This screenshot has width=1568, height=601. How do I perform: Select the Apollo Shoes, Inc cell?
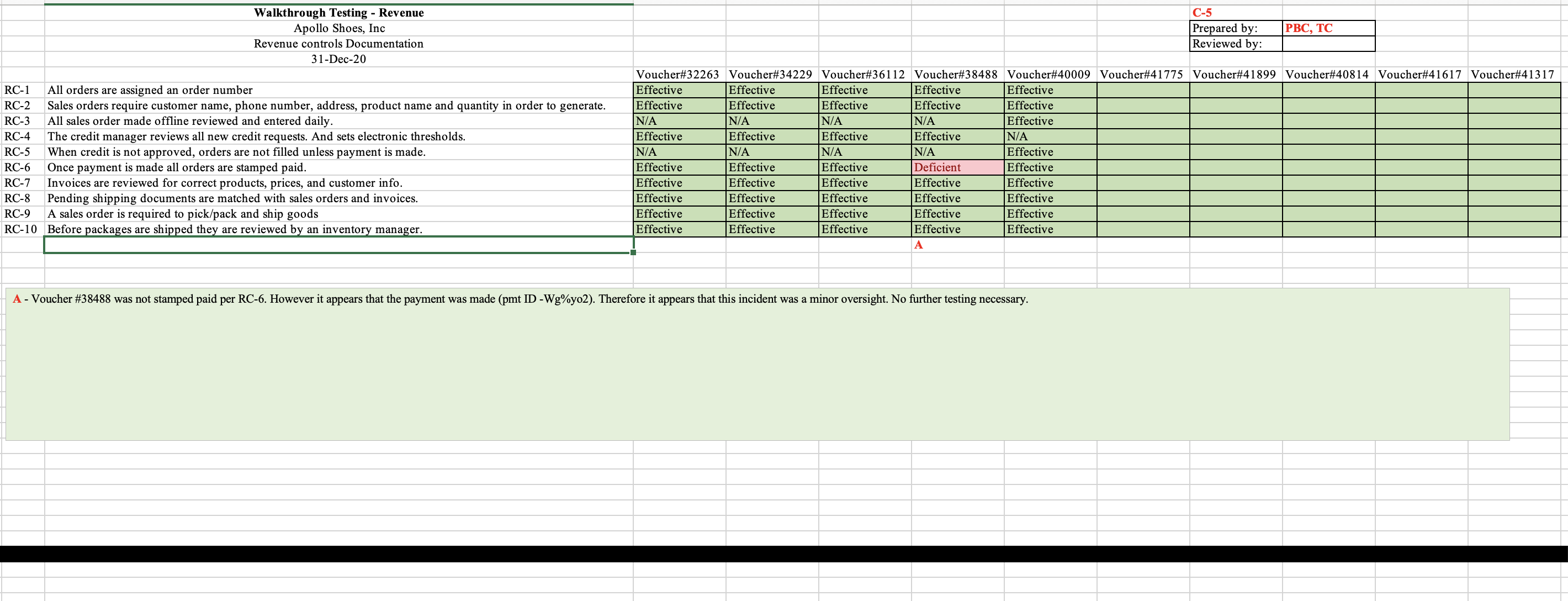point(338,28)
